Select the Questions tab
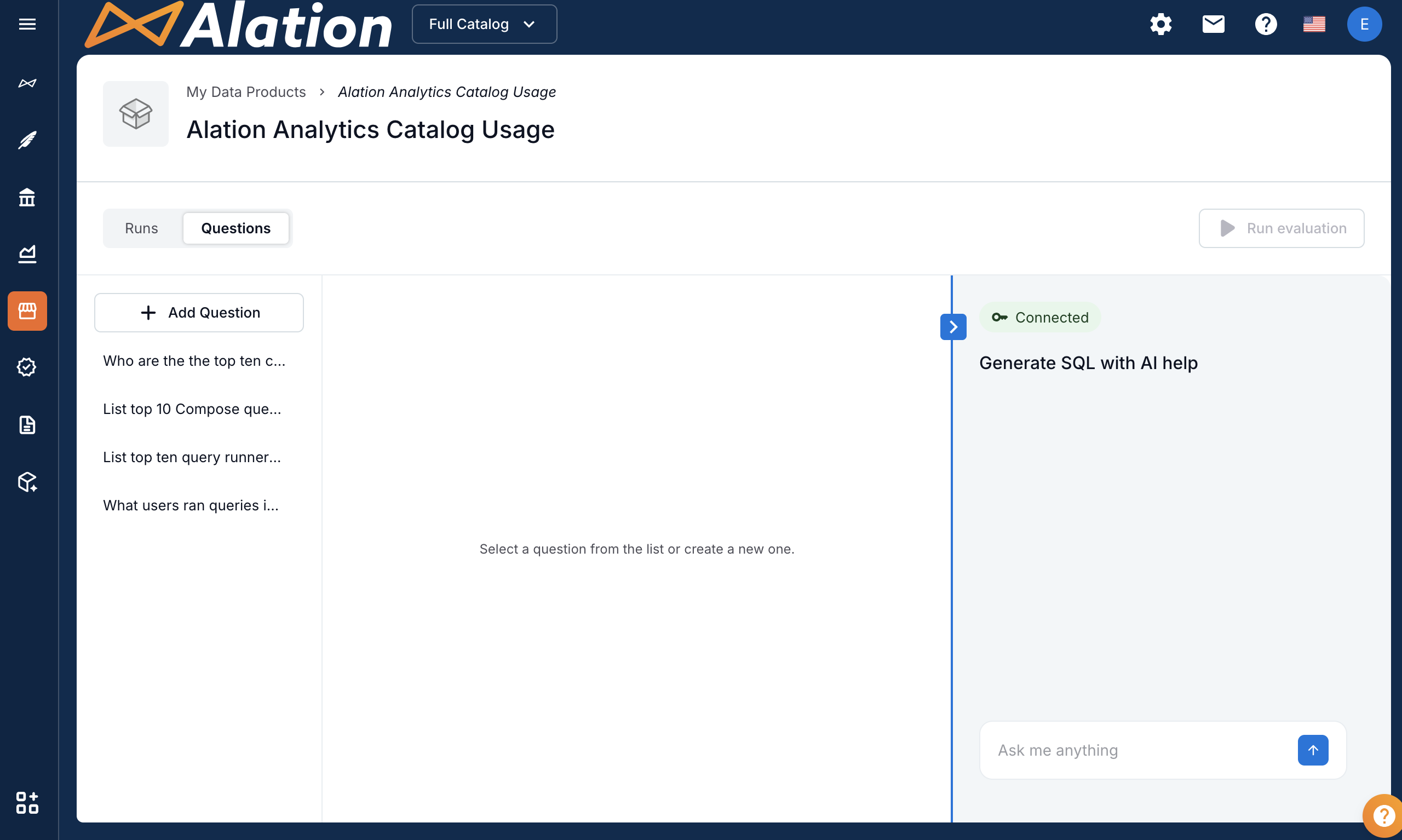This screenshot has height=840, width=1402. [x=235, y=228]
